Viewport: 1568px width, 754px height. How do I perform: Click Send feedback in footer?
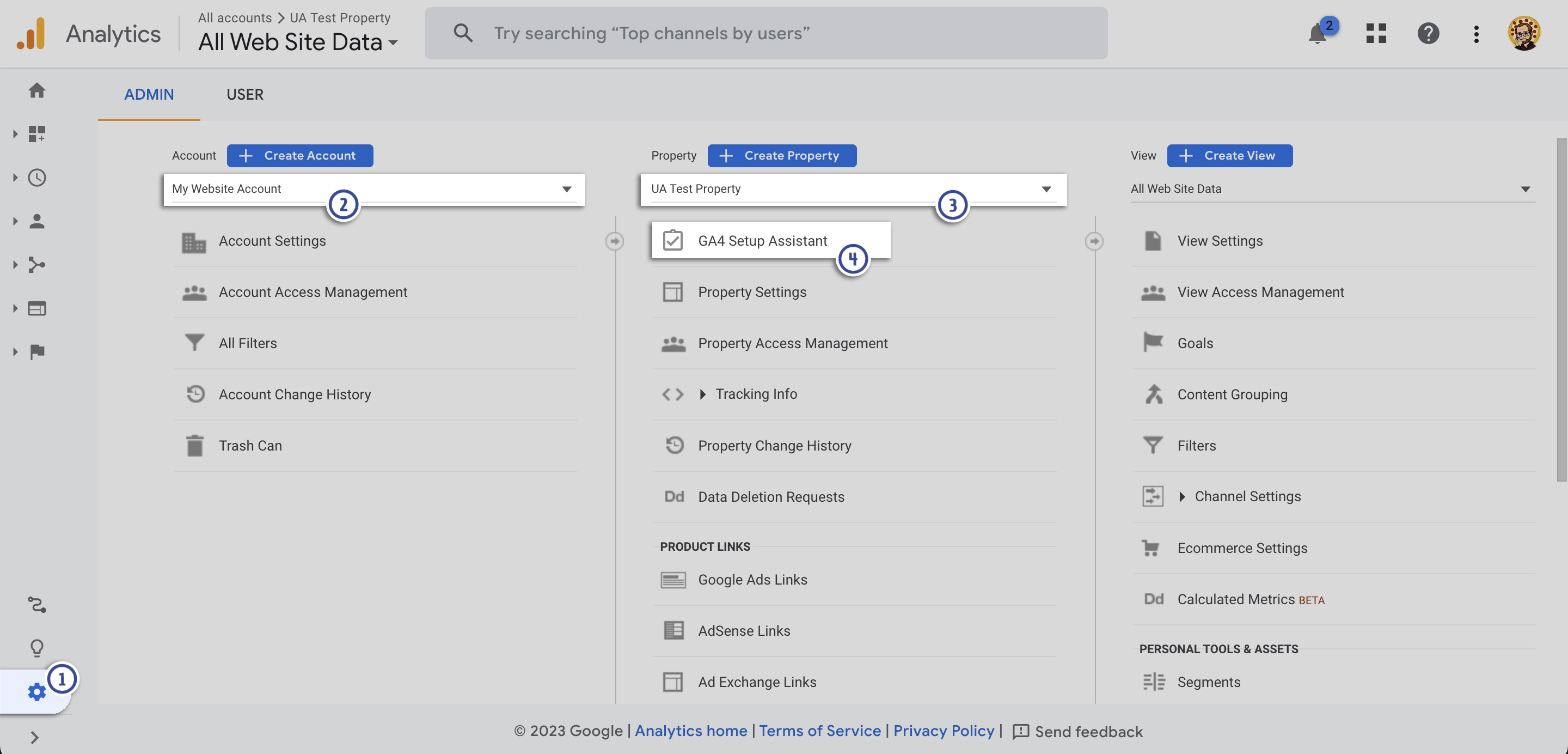[x=1077, y=731]
